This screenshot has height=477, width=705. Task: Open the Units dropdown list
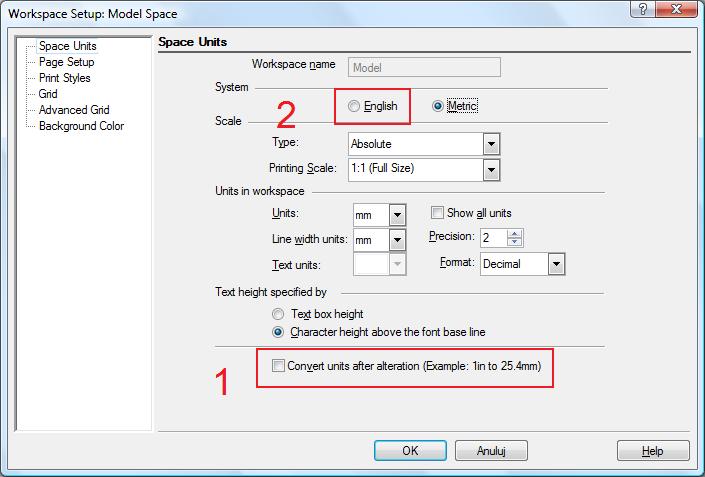[397, 215]
